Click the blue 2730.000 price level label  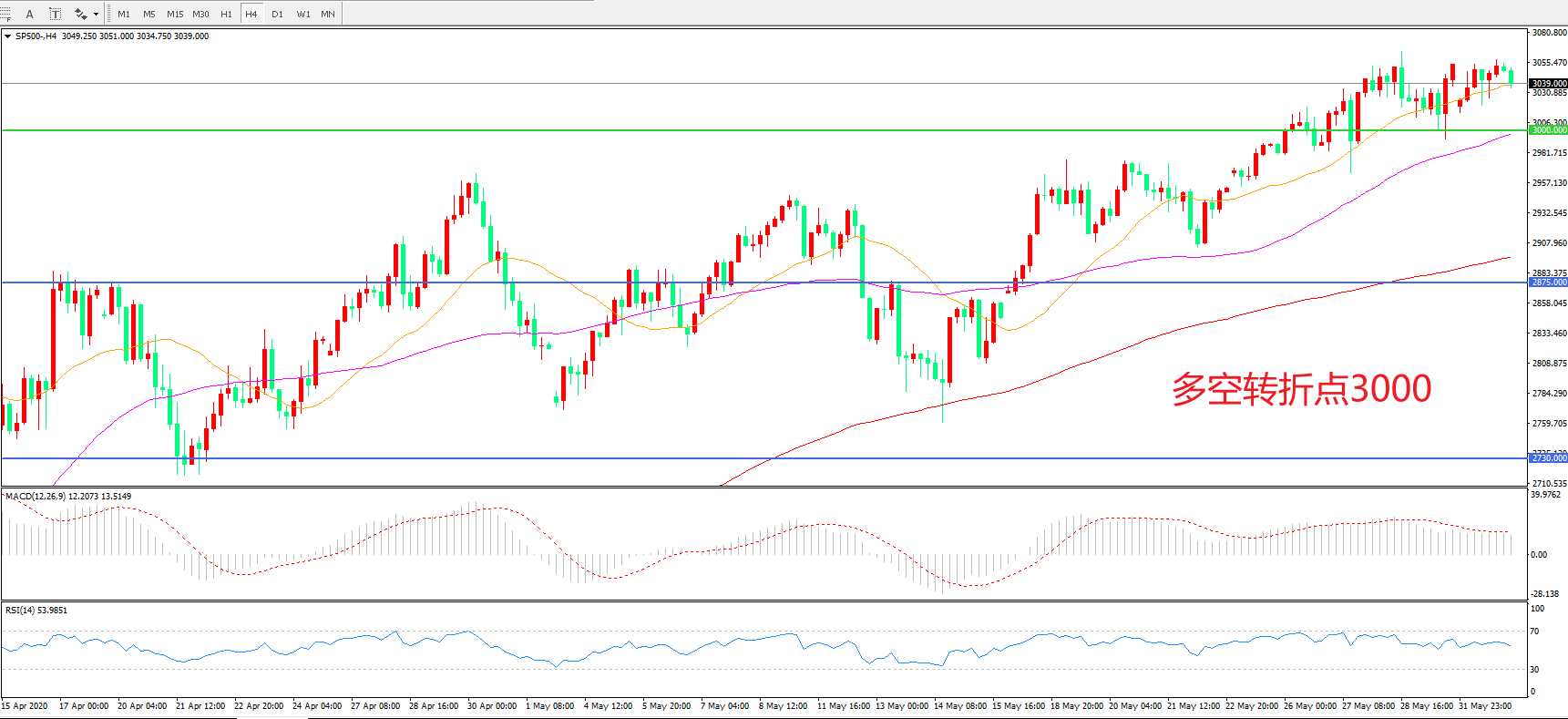(1548, 458)
